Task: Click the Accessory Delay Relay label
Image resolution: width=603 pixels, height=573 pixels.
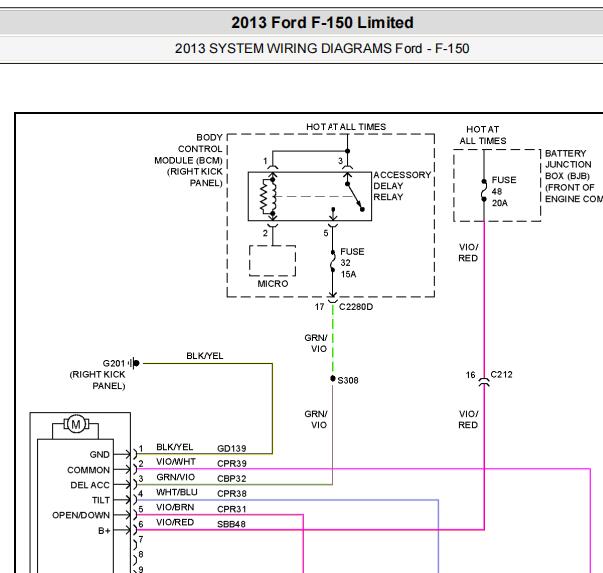Action: [401, 186]
